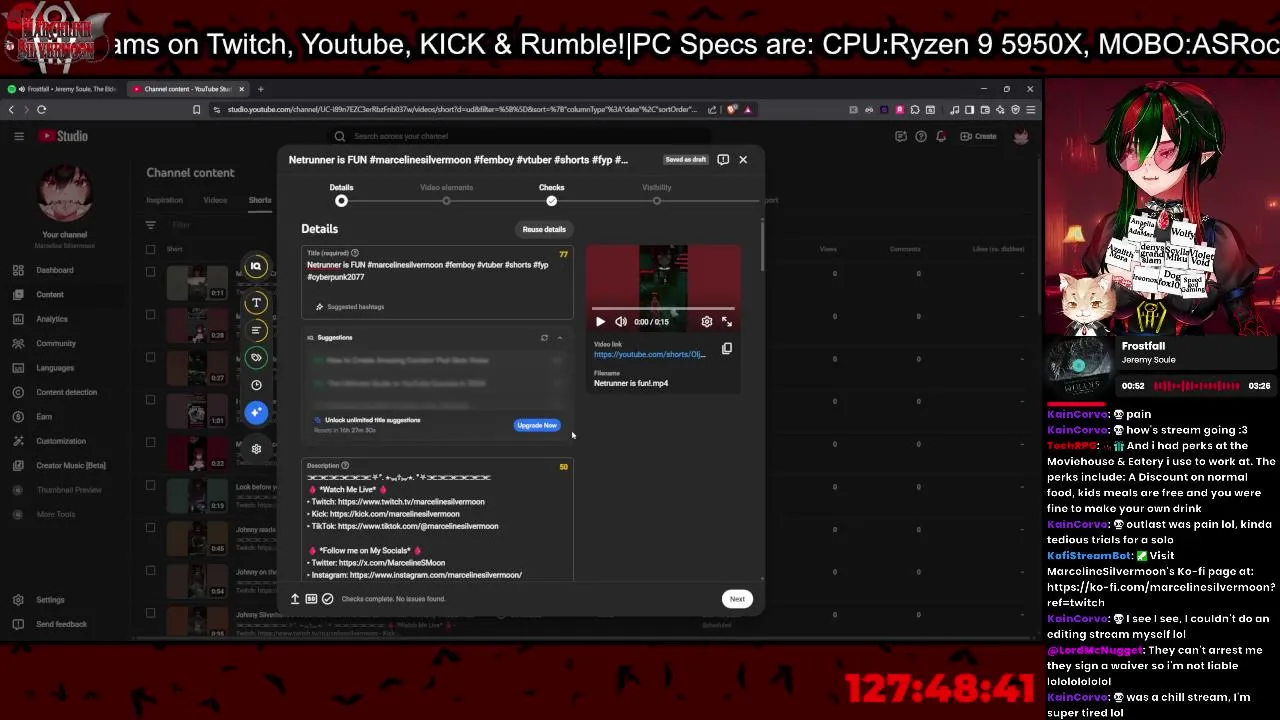Image resolution: width=1280 pixels, height=720 pixels.
Task: Click the dialog's vertical scrollbar
Action: 762,245
